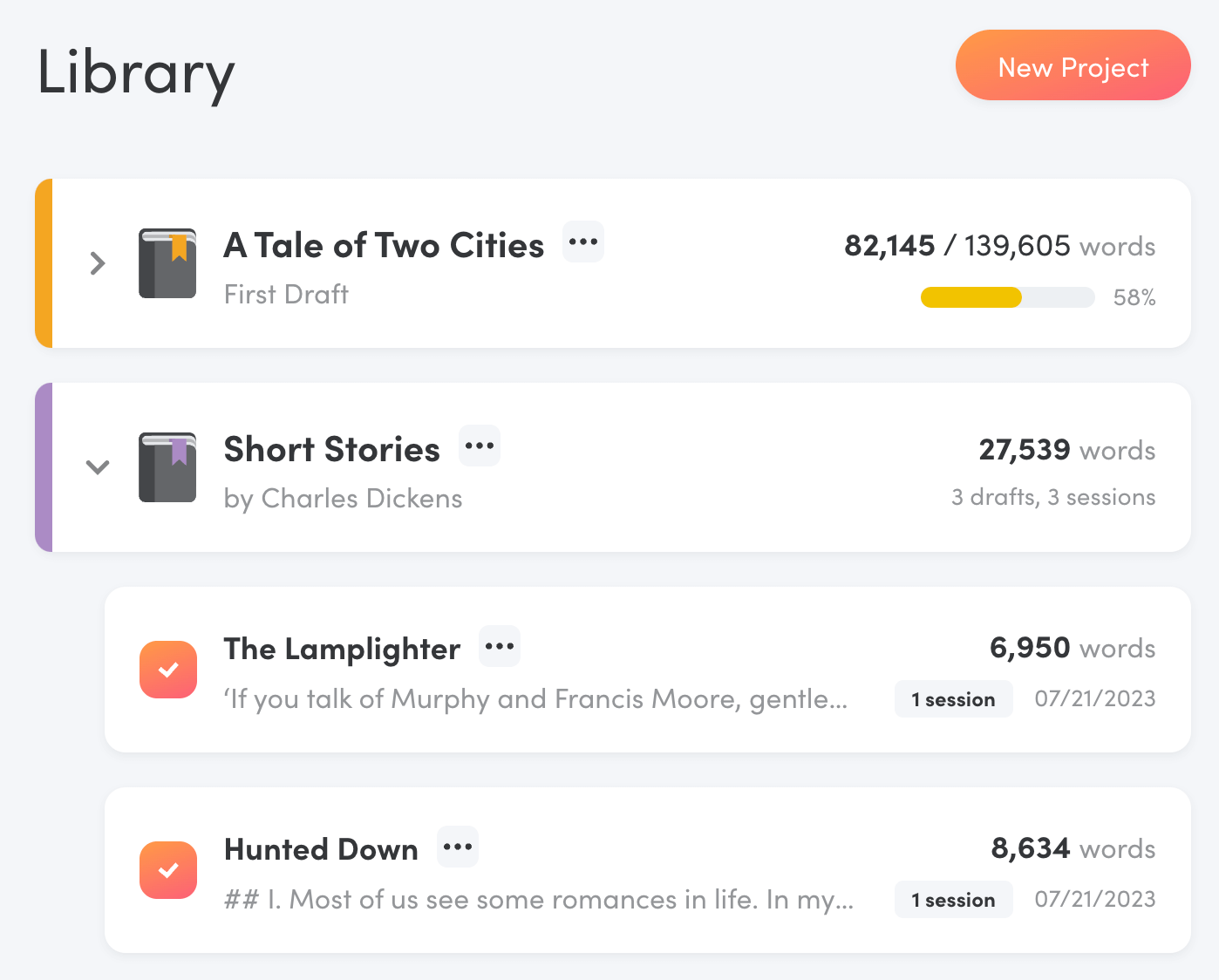Image resolution: width=1219 pixels, height=980 pixels.
Task: Expand A Tale of Two Cities project
Action: (x=98, y=263)
